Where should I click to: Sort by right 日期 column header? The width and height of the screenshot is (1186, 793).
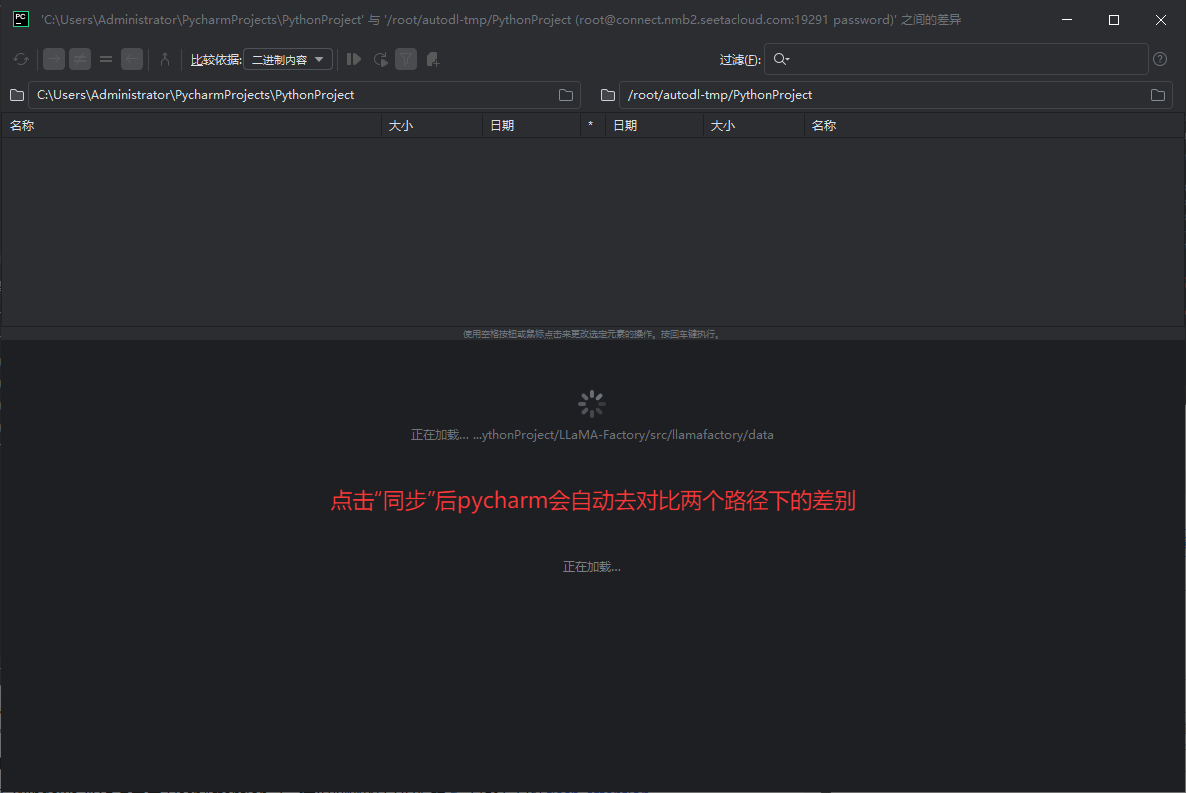654,126
